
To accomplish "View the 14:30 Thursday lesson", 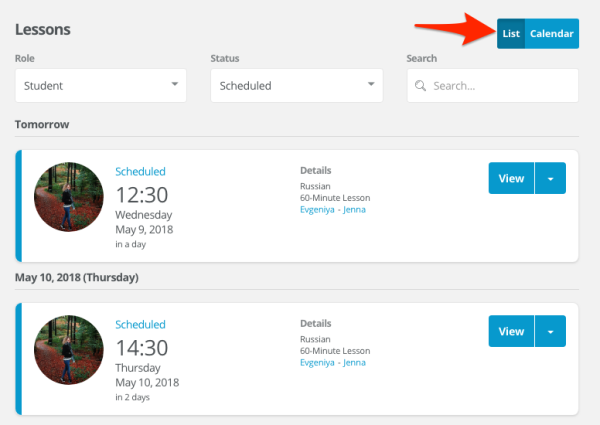I will tap(511, 331).
